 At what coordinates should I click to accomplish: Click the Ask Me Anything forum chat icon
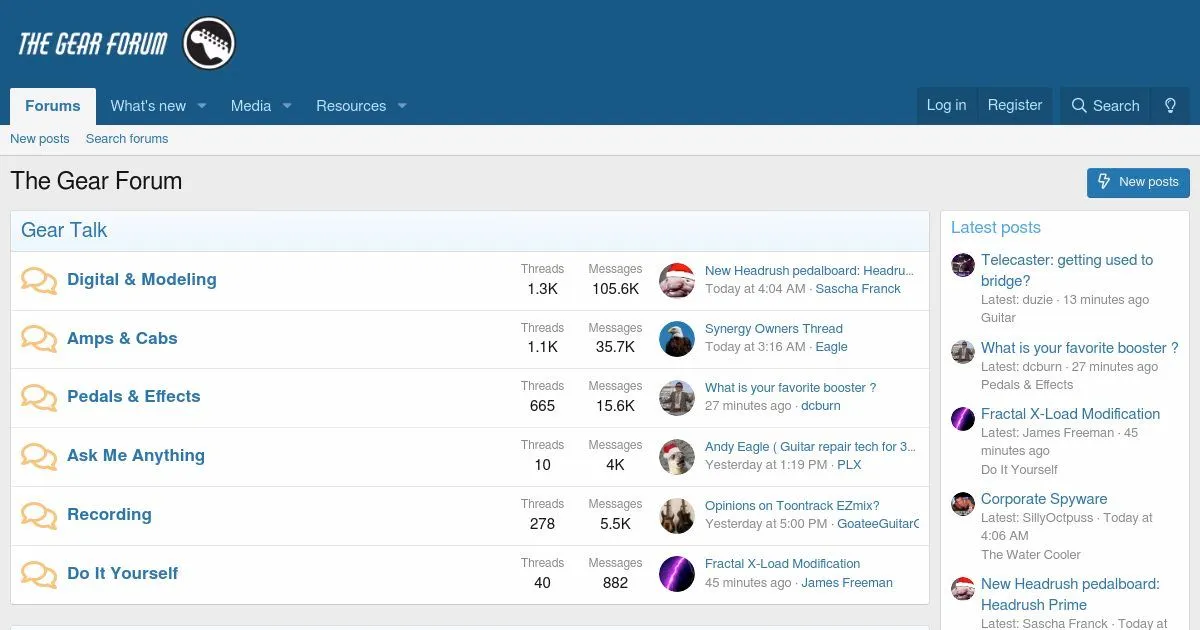[x=39, y=457]
